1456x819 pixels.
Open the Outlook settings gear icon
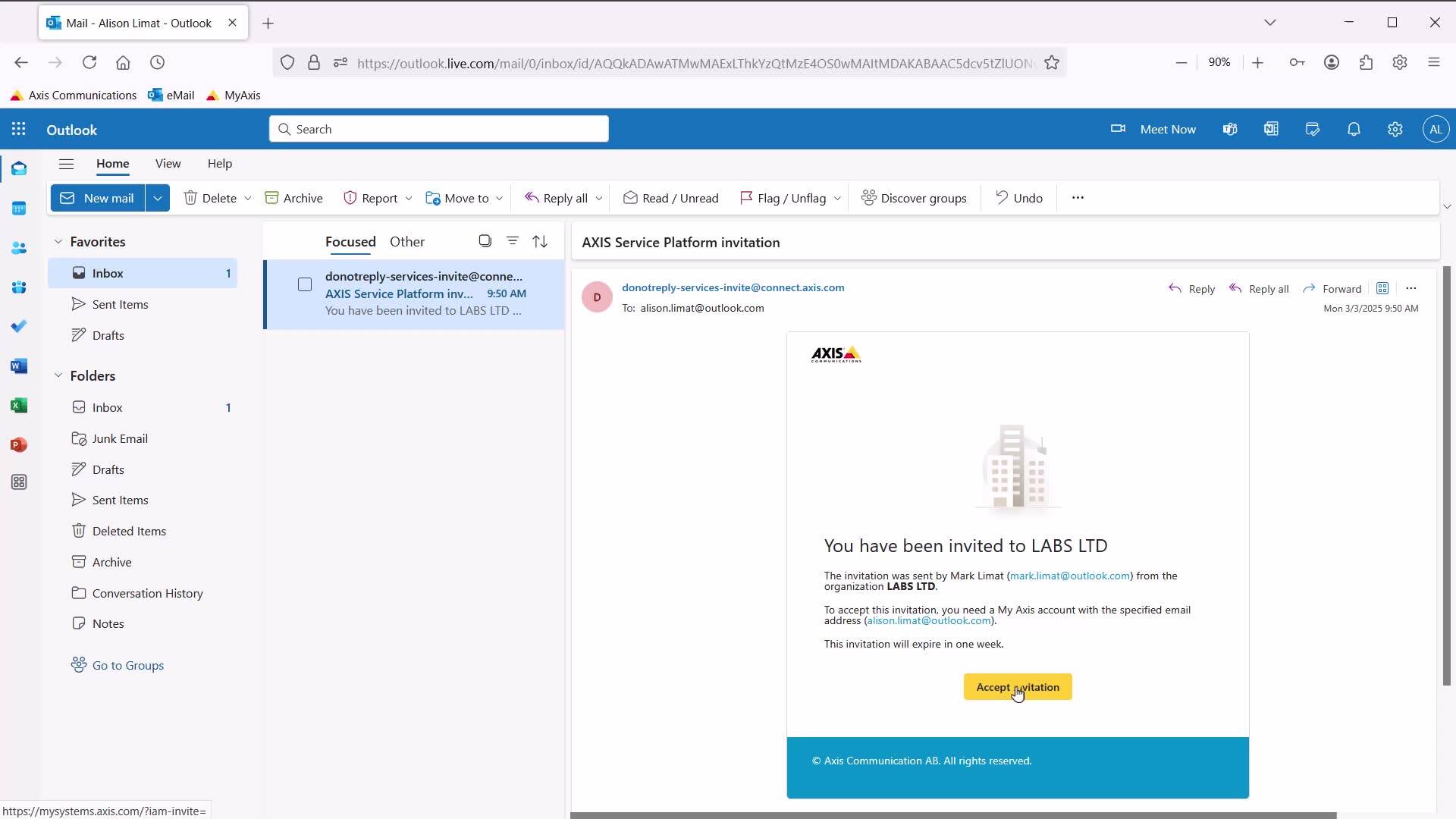coord(1395,130)
